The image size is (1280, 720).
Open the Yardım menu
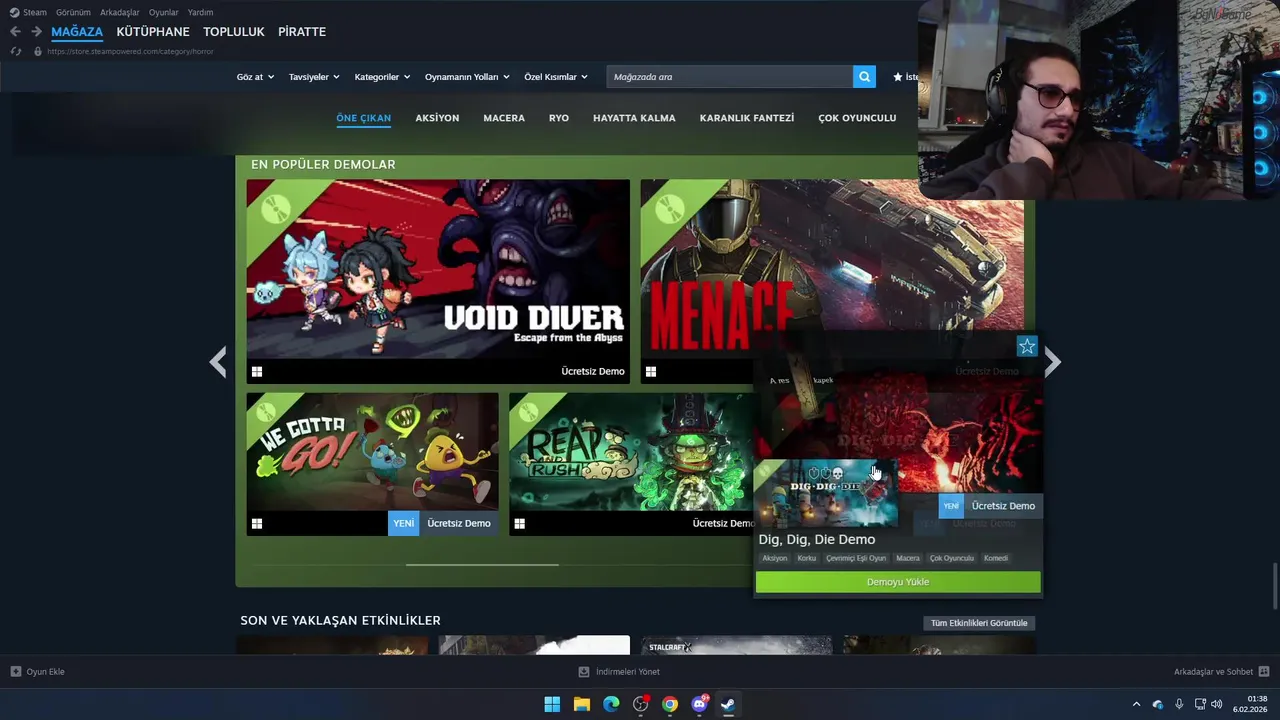200,13
